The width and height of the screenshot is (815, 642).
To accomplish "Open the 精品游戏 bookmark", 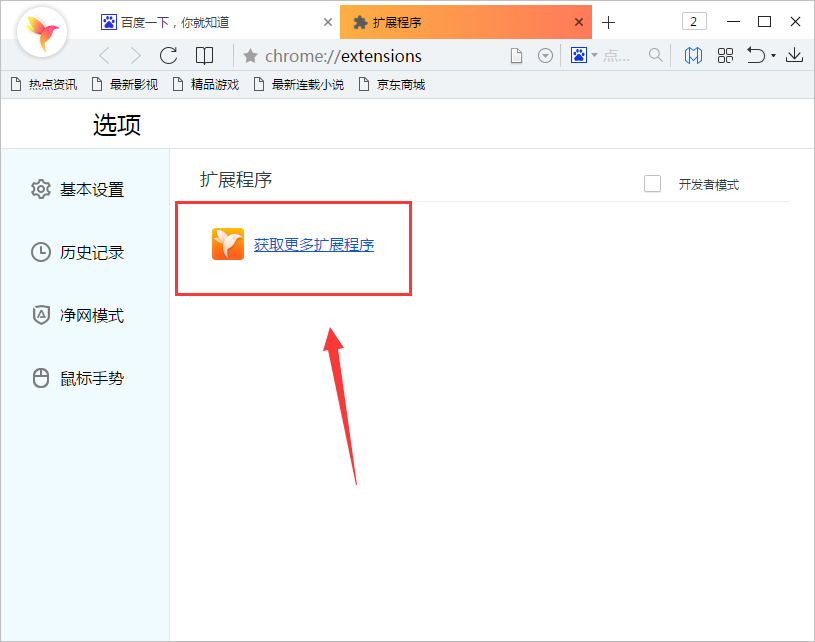I will pos(206,84).
